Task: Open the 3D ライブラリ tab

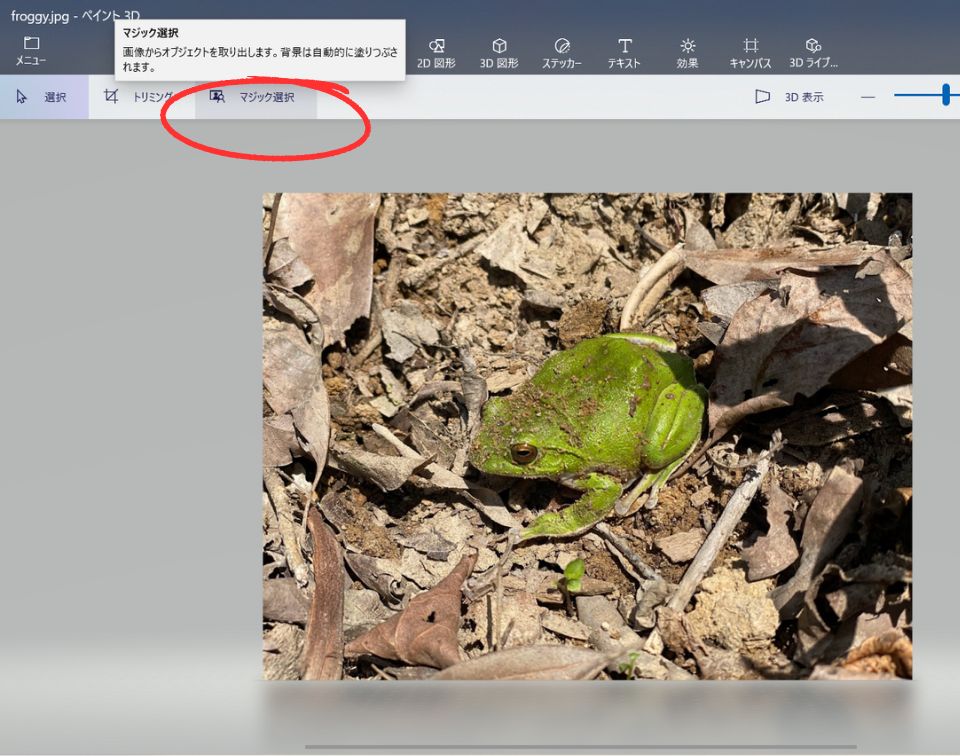Action: point(813,53)
